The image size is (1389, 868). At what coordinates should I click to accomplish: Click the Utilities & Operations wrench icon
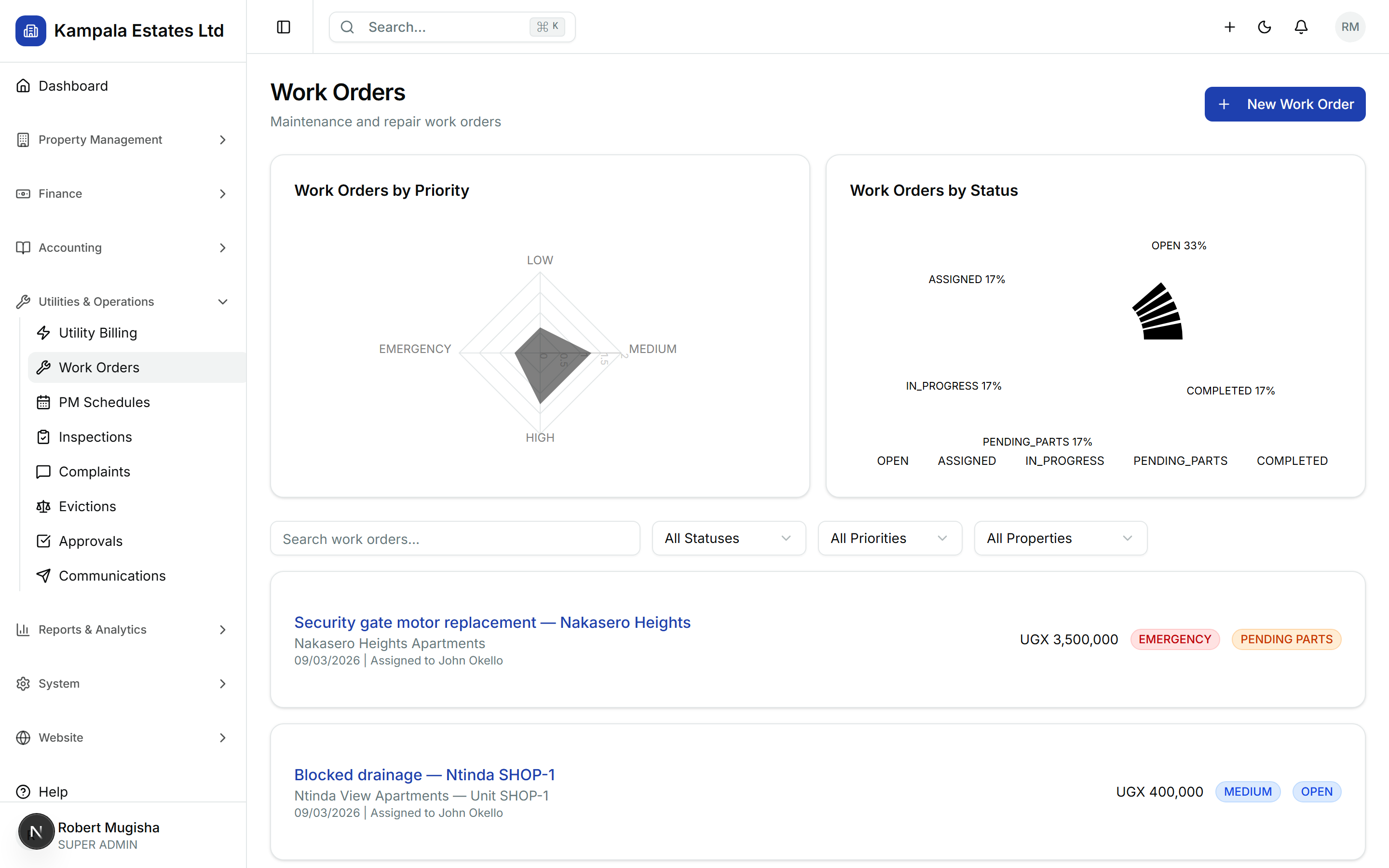click(x=23, y=301)
